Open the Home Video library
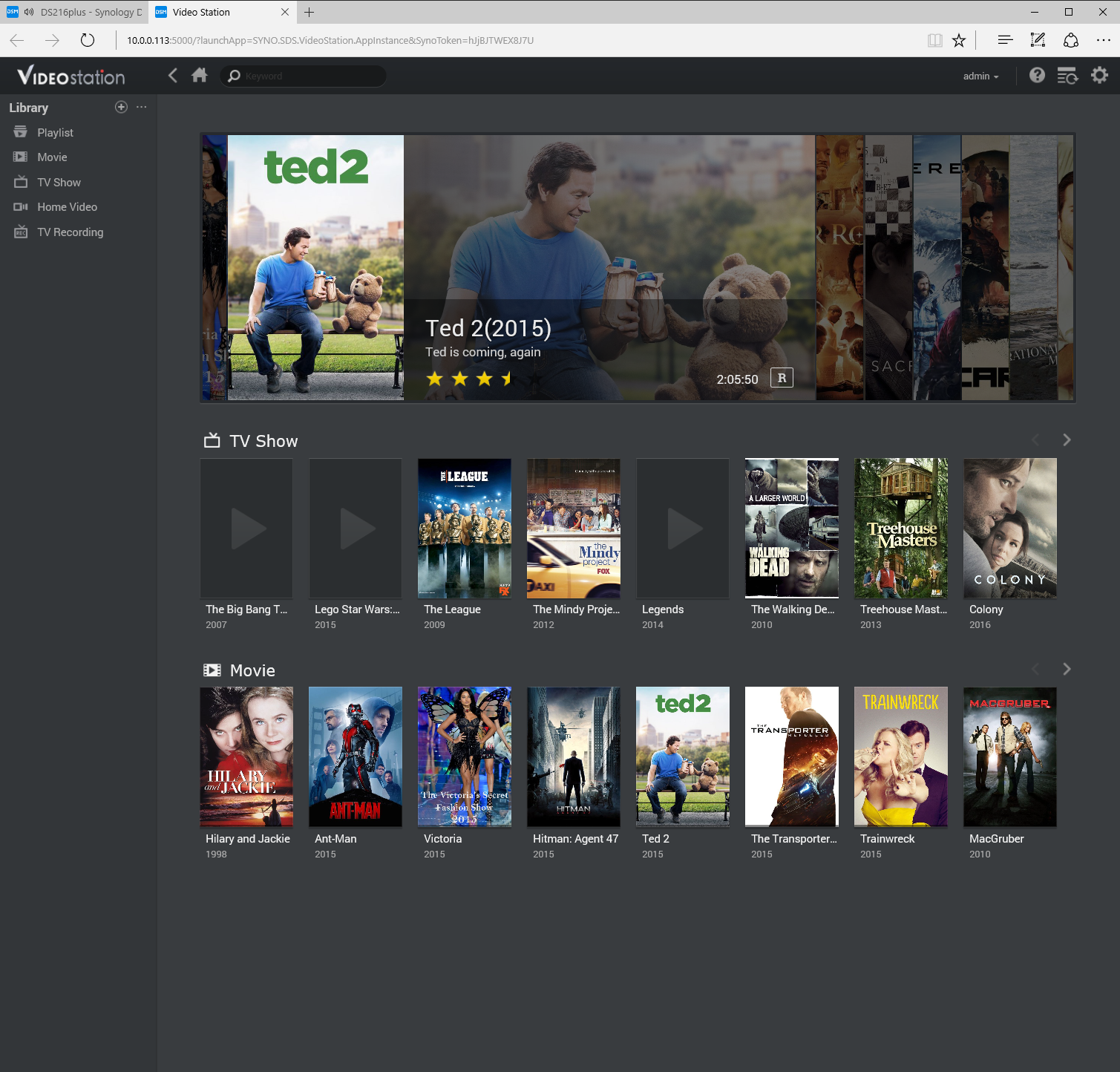 click(67, 207)
